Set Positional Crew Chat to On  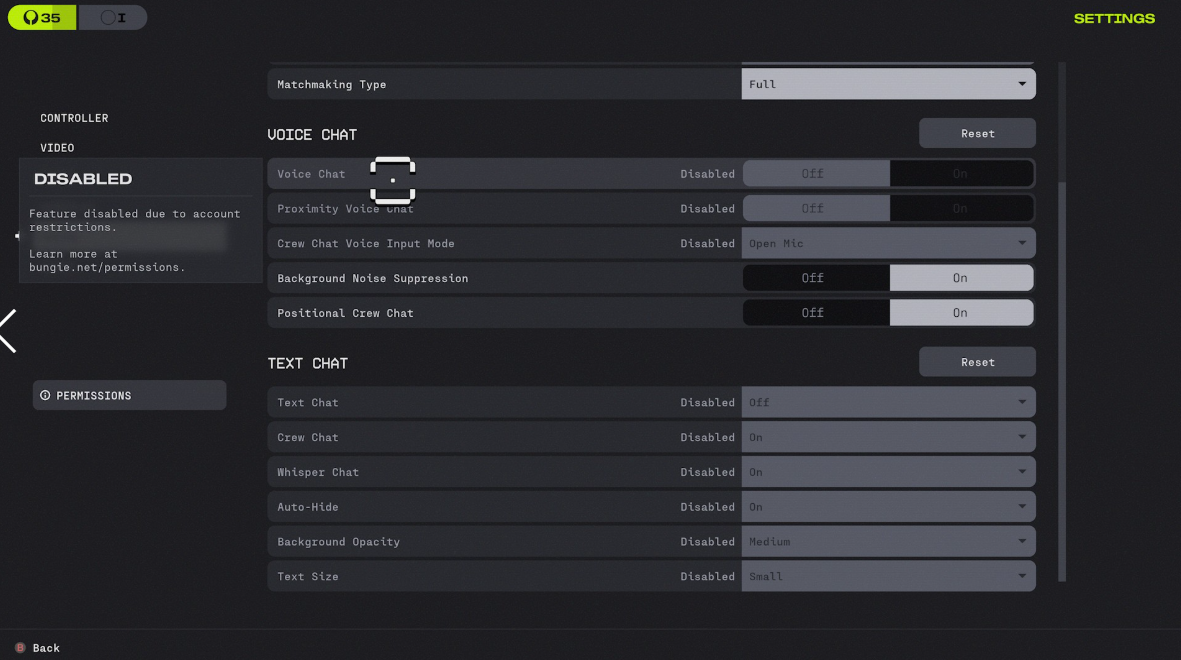click(960, 313)
